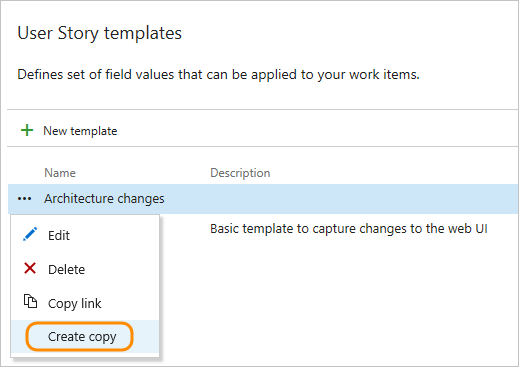Select the Architecture changes template name
This screenshot has width=519, height=367.
tap(104, 199)
